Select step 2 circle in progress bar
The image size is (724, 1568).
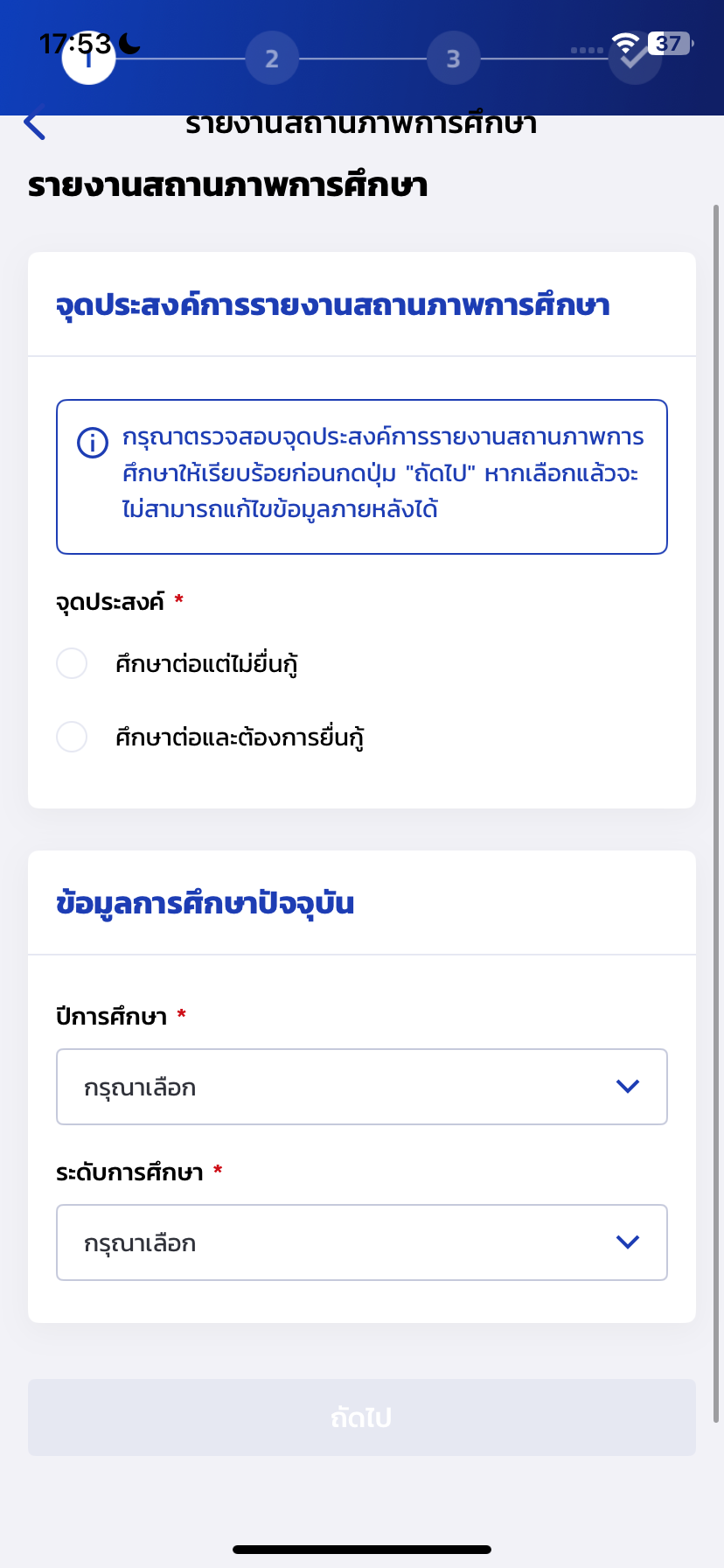click(x=272, y=59)
